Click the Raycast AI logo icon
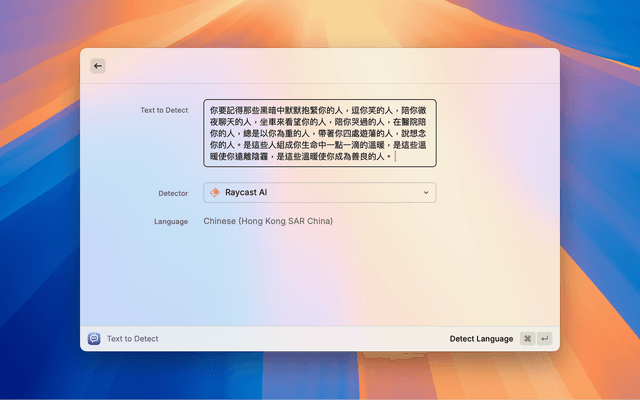The width and height of the screenshot is (640, 400). [x=214, y=192]
